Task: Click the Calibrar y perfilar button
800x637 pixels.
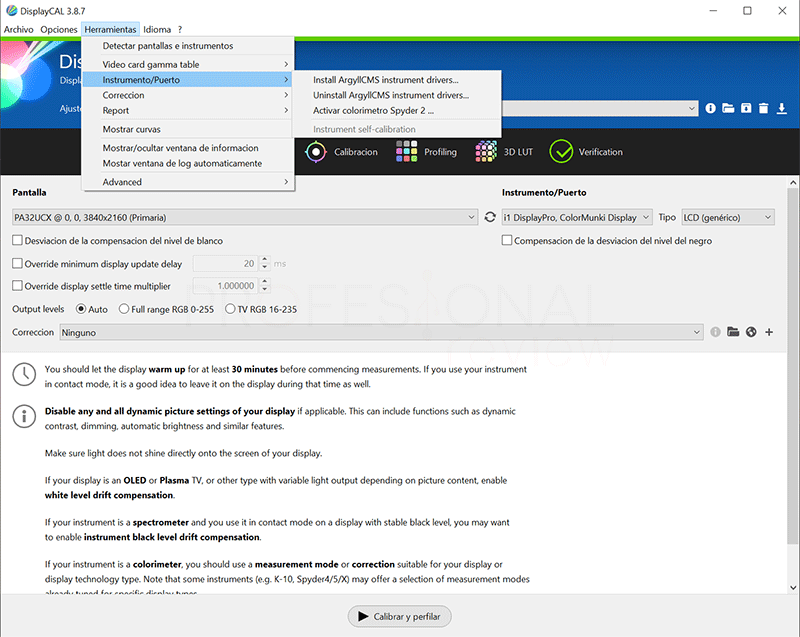Action: tap(399, 616)
